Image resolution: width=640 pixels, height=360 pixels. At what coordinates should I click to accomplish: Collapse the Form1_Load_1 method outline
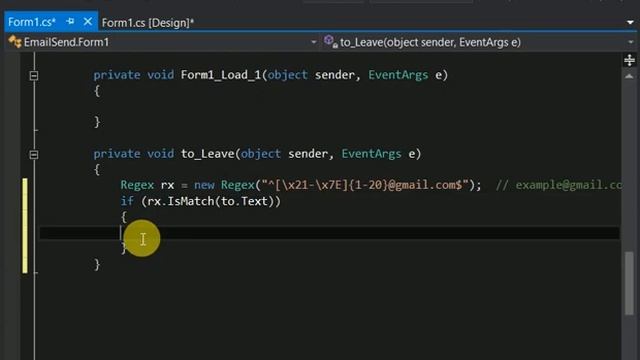pyautogui.click(x=34, y=75)
